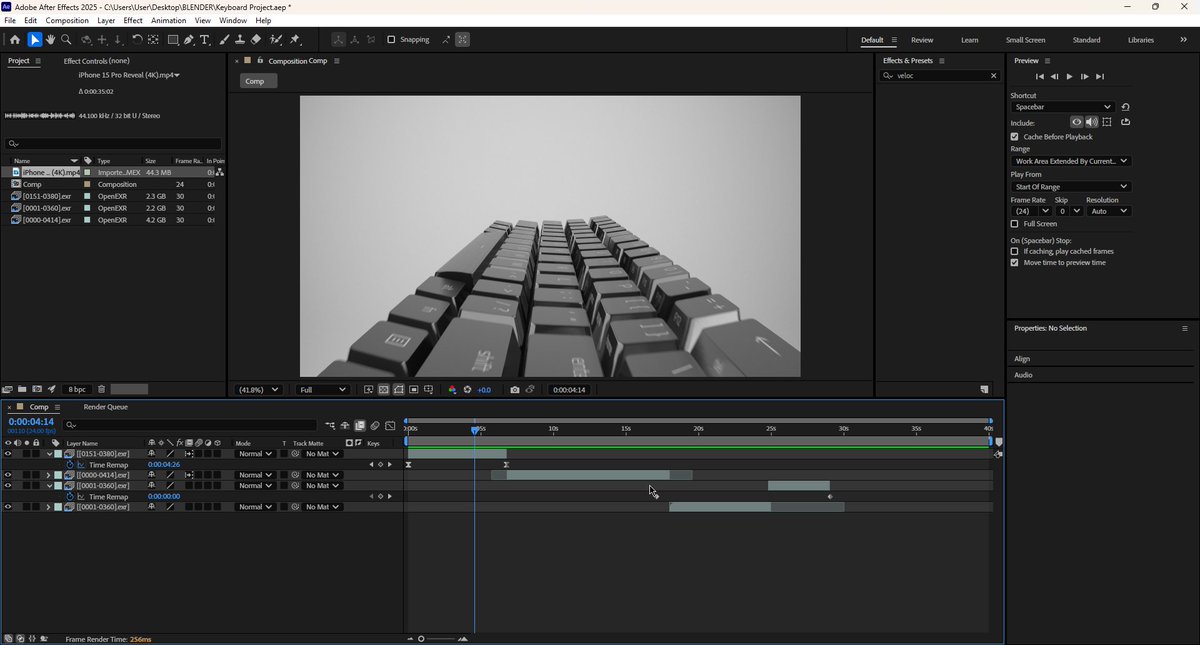Uncheck Move time to preview time
This screenshot has height=645, width=1200.
click(x=1015, y=263)
